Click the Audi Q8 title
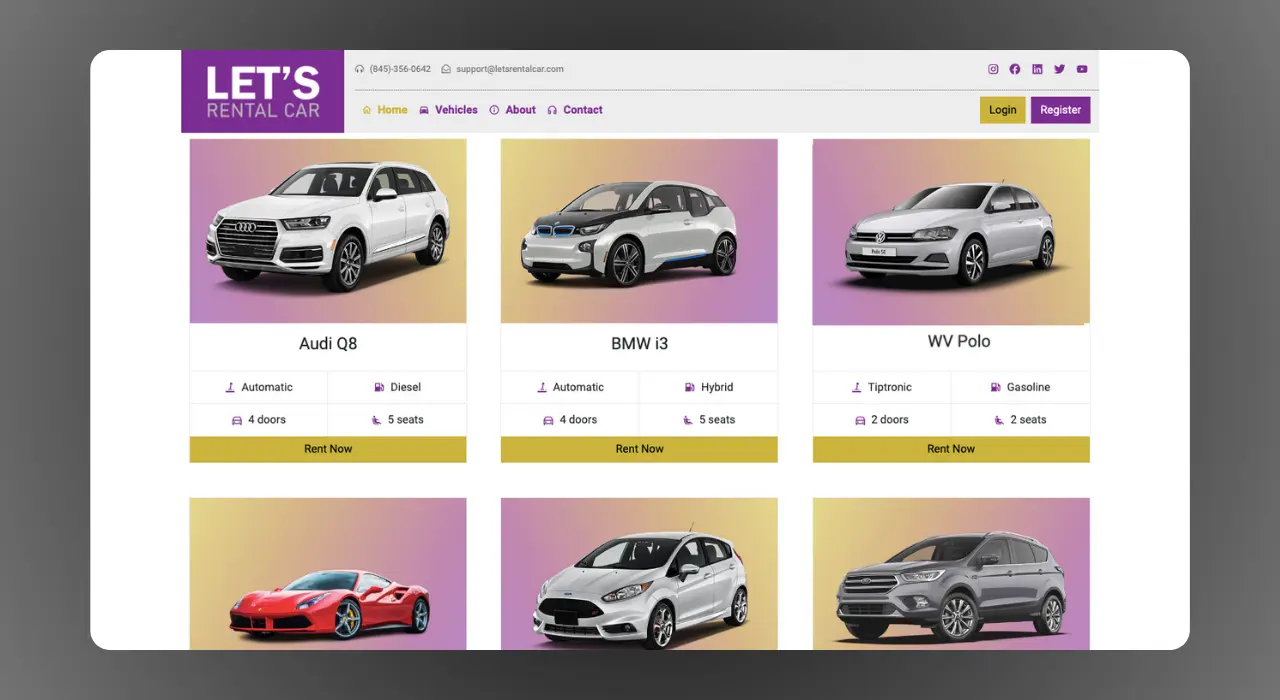 tap(328, 344)
